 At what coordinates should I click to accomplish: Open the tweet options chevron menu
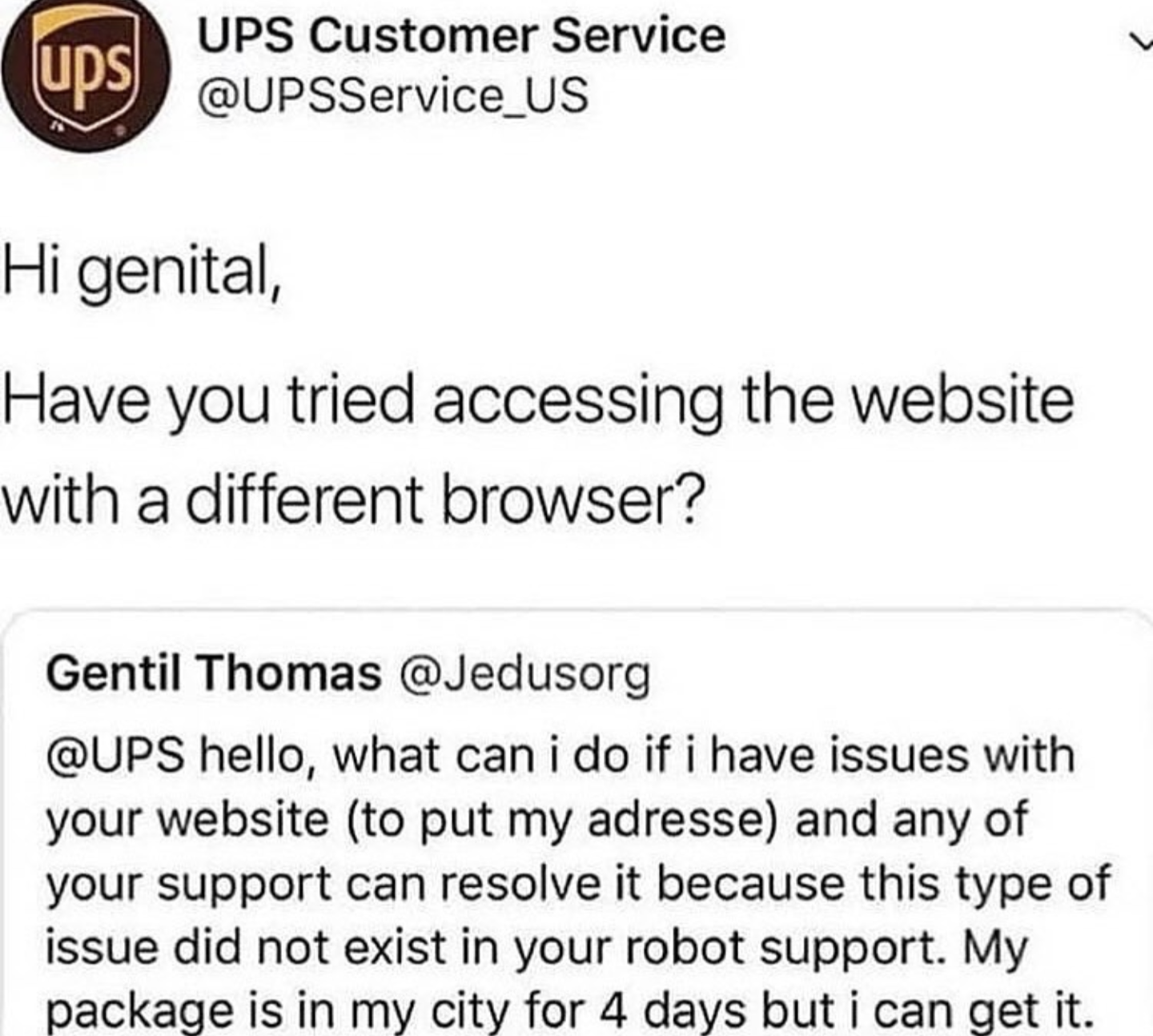(x=1141, y=41)
